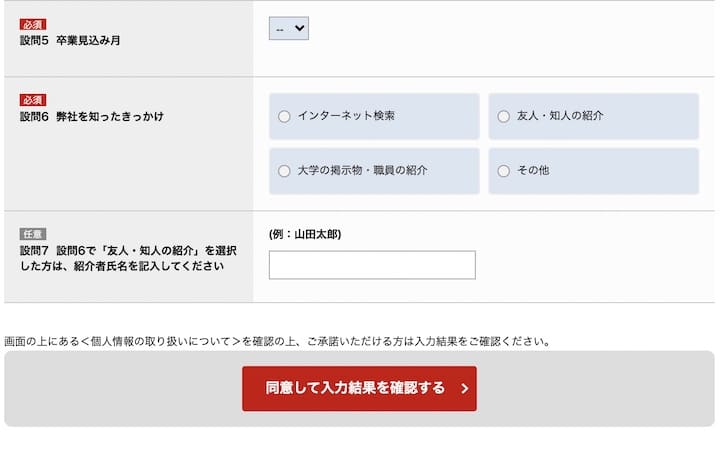Viewport: 720px width, 464px height.
Task: Select the インターネット検索 radio circle
Action: tap(284, 116)
